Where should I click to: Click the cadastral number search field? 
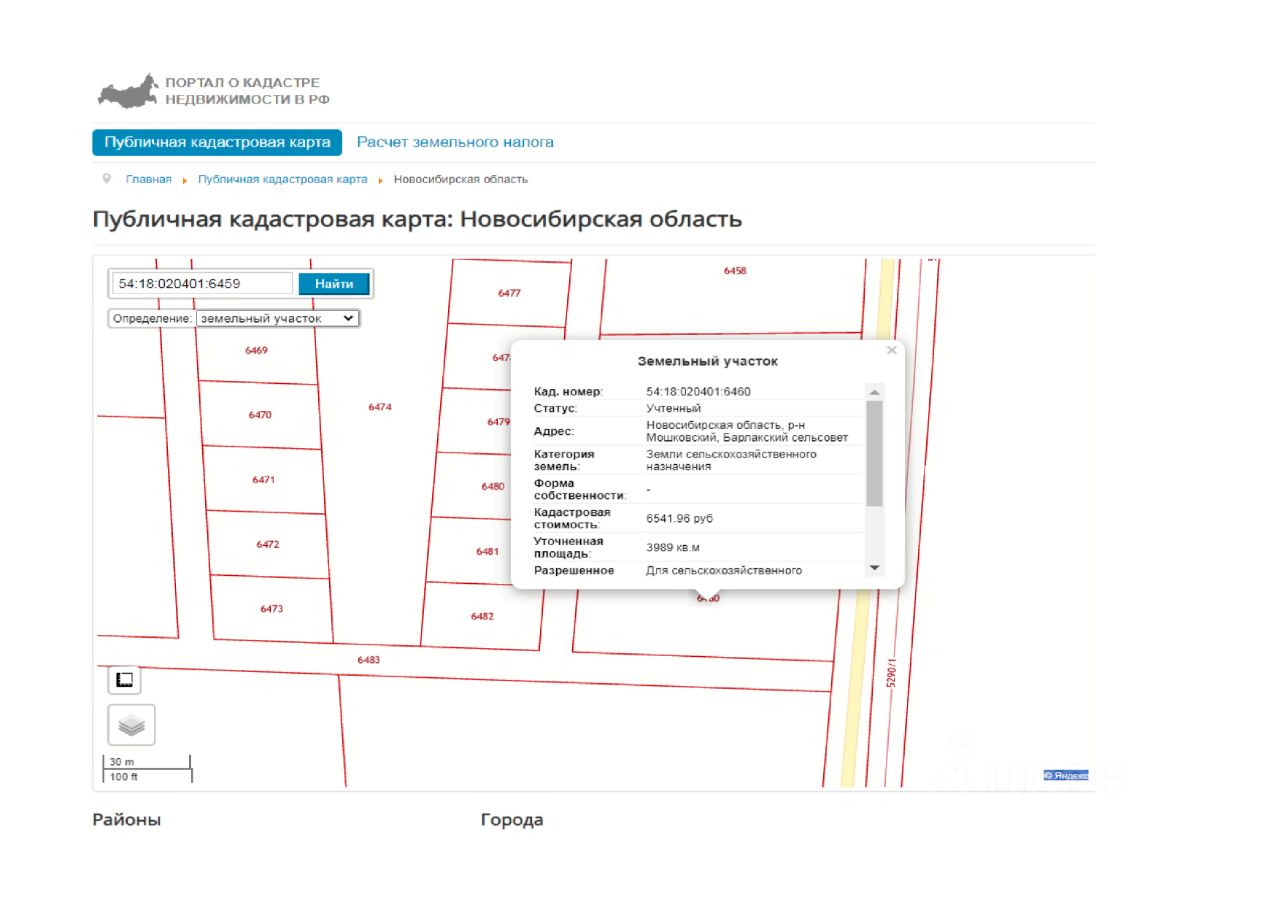point(201,284)
